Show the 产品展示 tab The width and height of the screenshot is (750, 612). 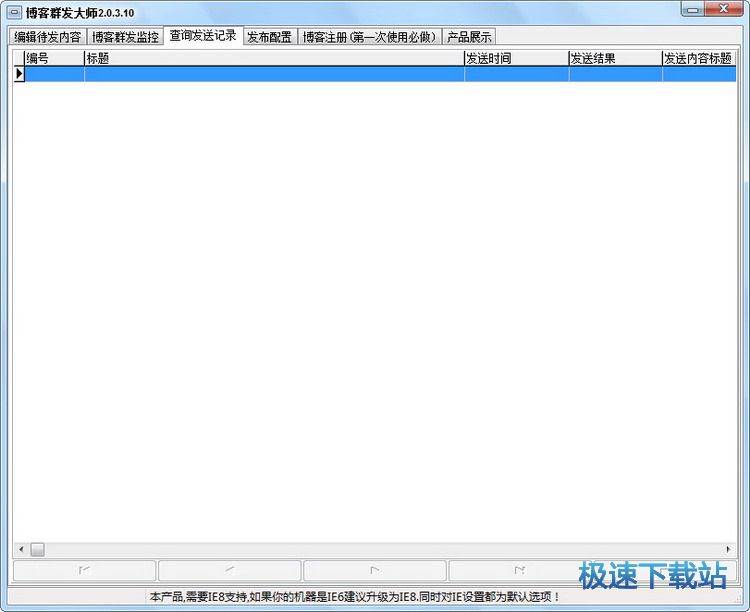click(x=469, y=37)
